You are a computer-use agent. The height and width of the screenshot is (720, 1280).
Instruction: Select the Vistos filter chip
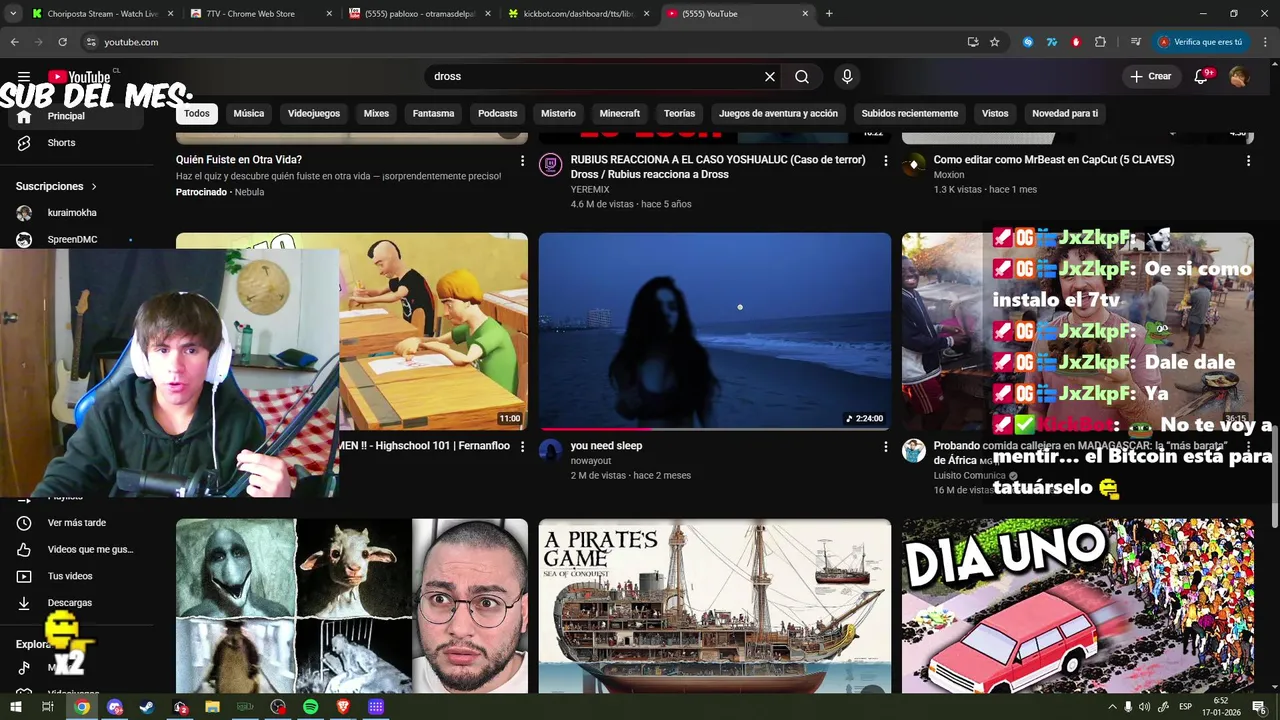(x=995, y=113)
